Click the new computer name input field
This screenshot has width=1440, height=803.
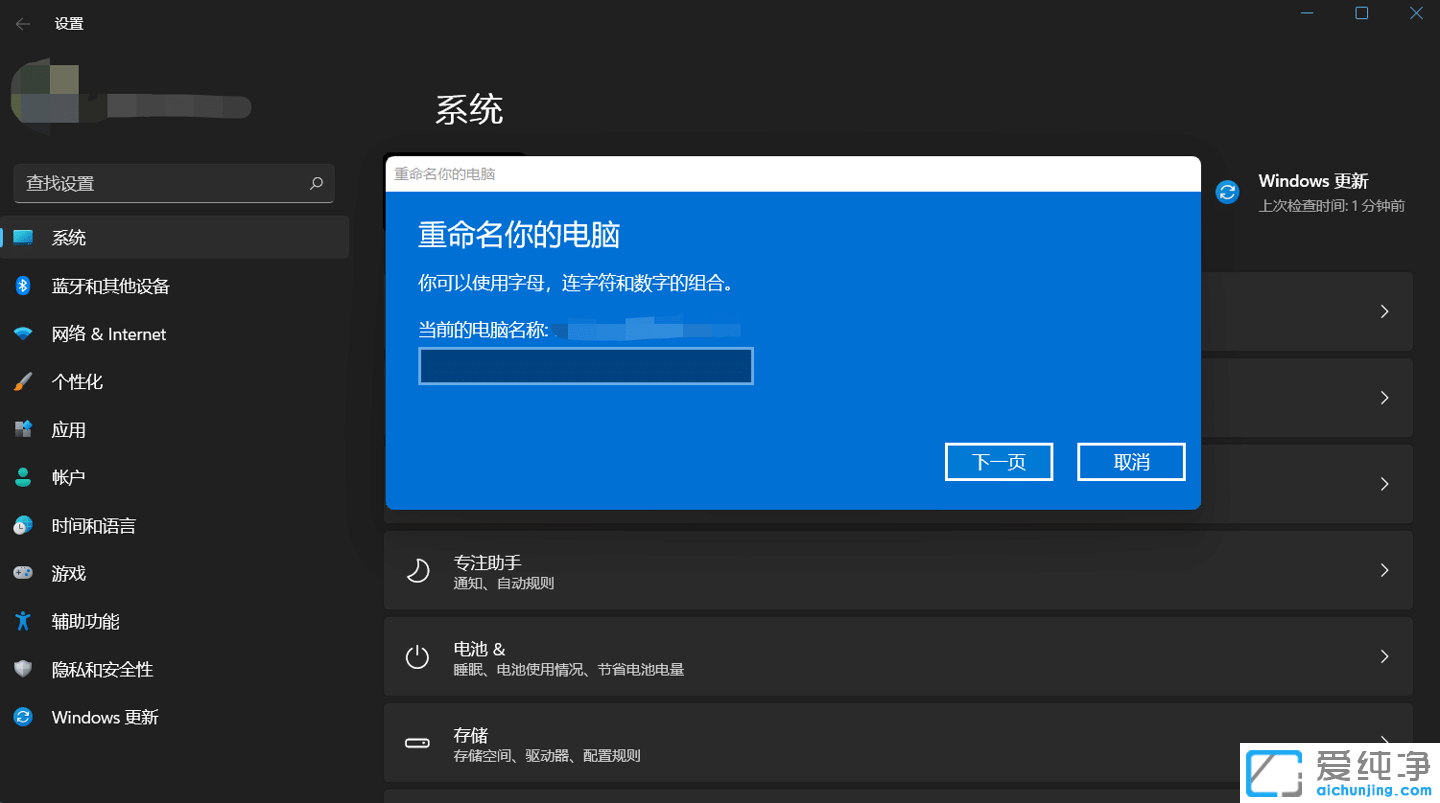tap(585, 366)
